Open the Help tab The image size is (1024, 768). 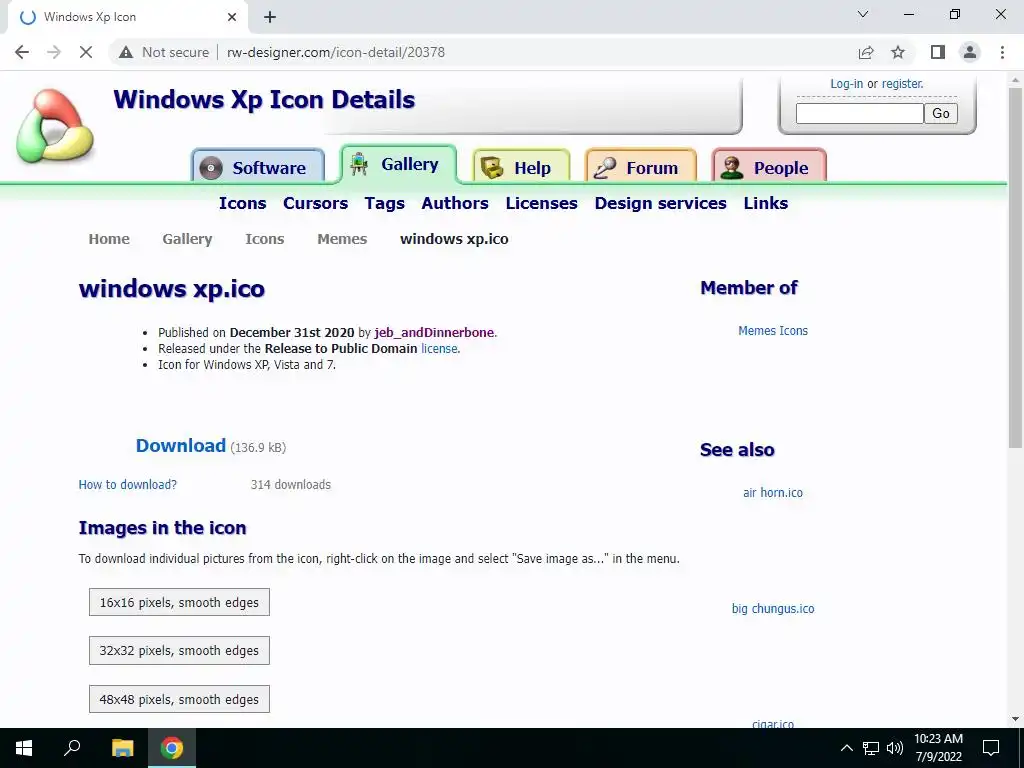coord(521,167)
